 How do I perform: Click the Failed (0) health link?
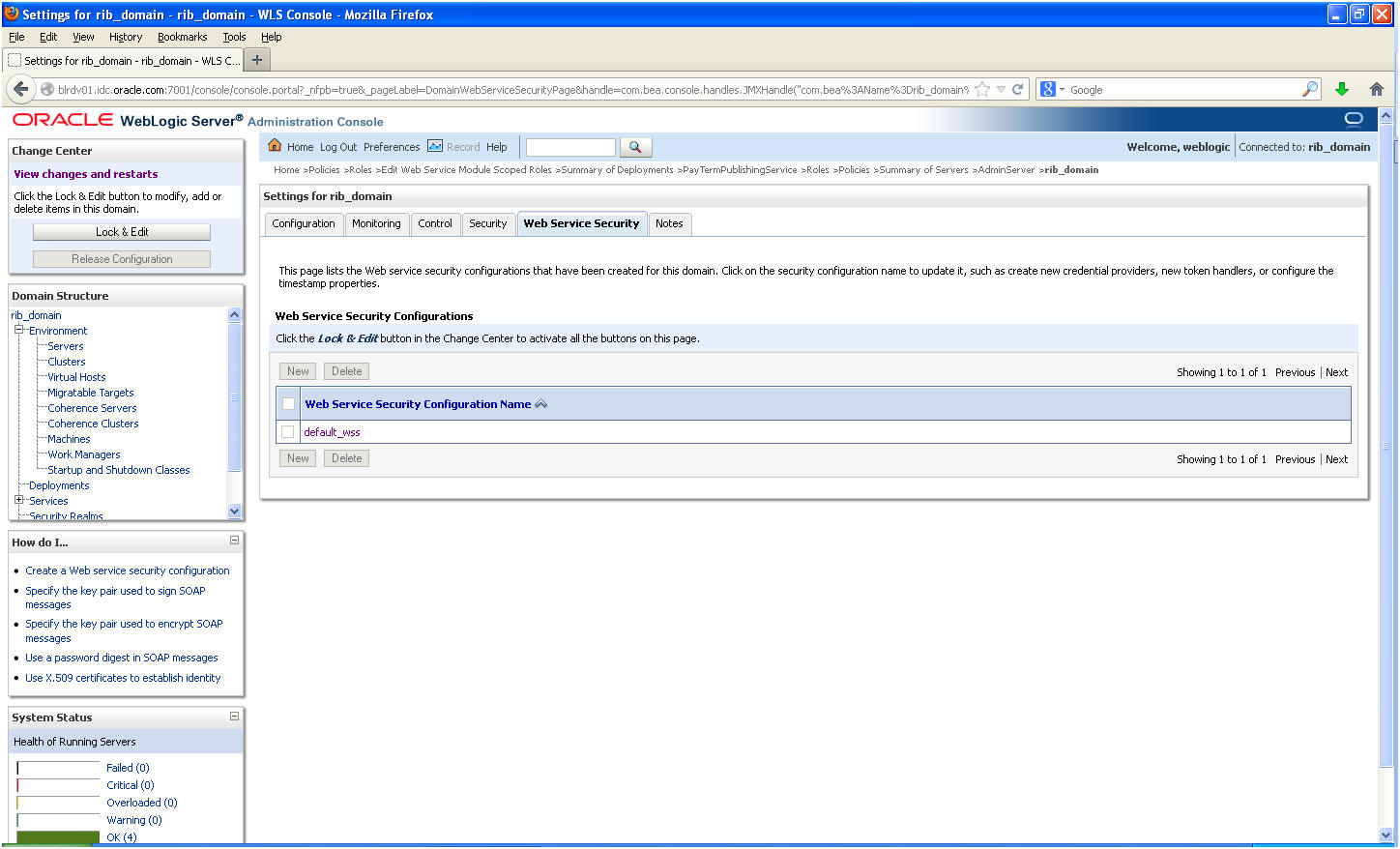tap(128, 768)
